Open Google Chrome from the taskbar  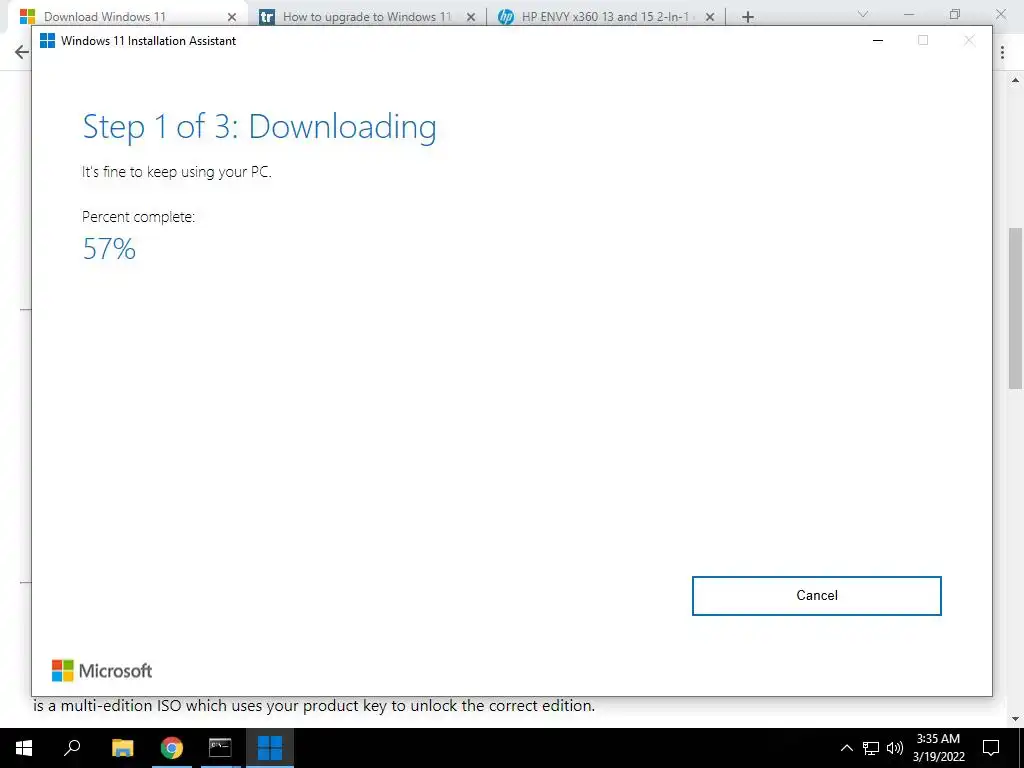[172, 748]
